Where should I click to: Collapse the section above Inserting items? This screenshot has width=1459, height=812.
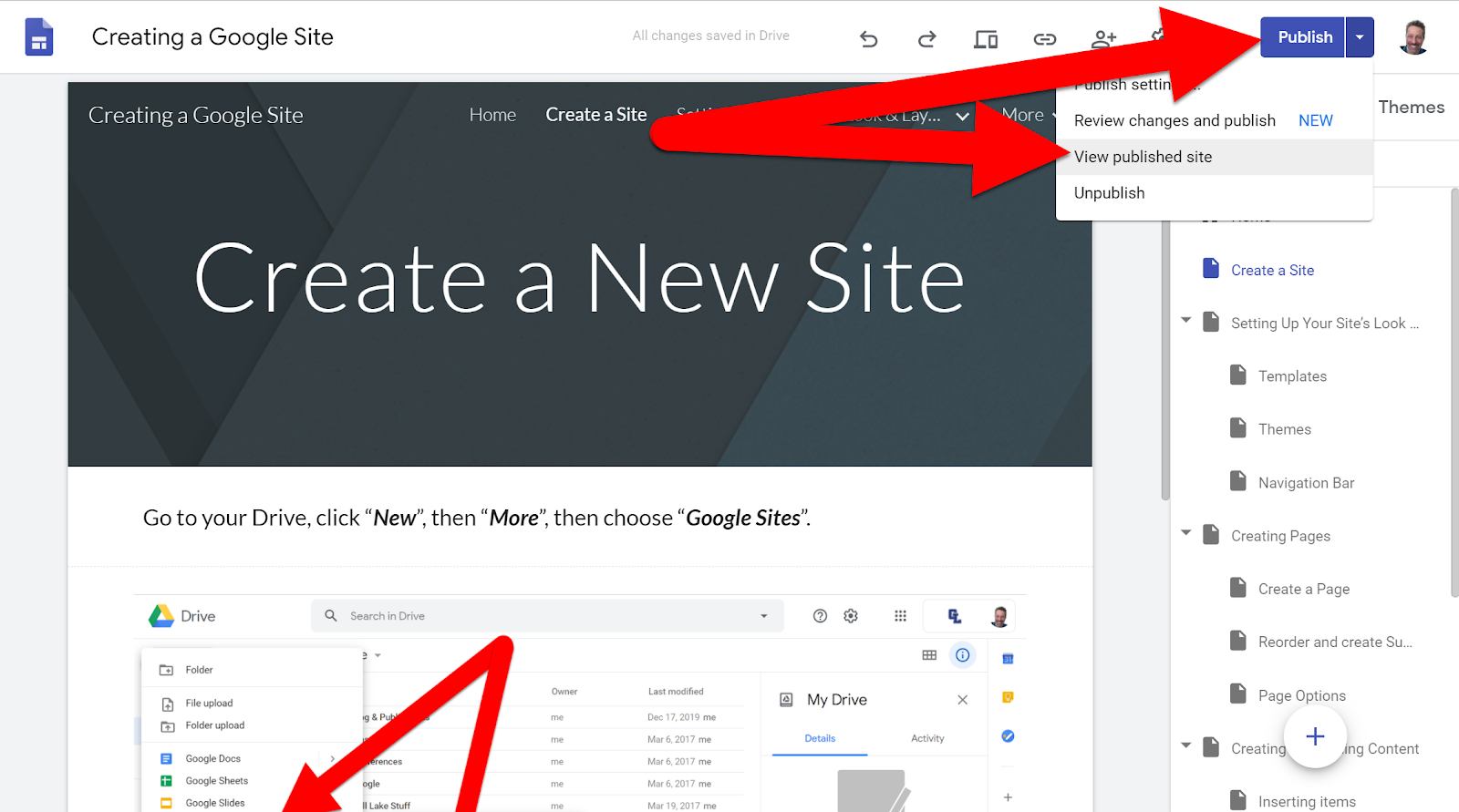[1185, 745]
